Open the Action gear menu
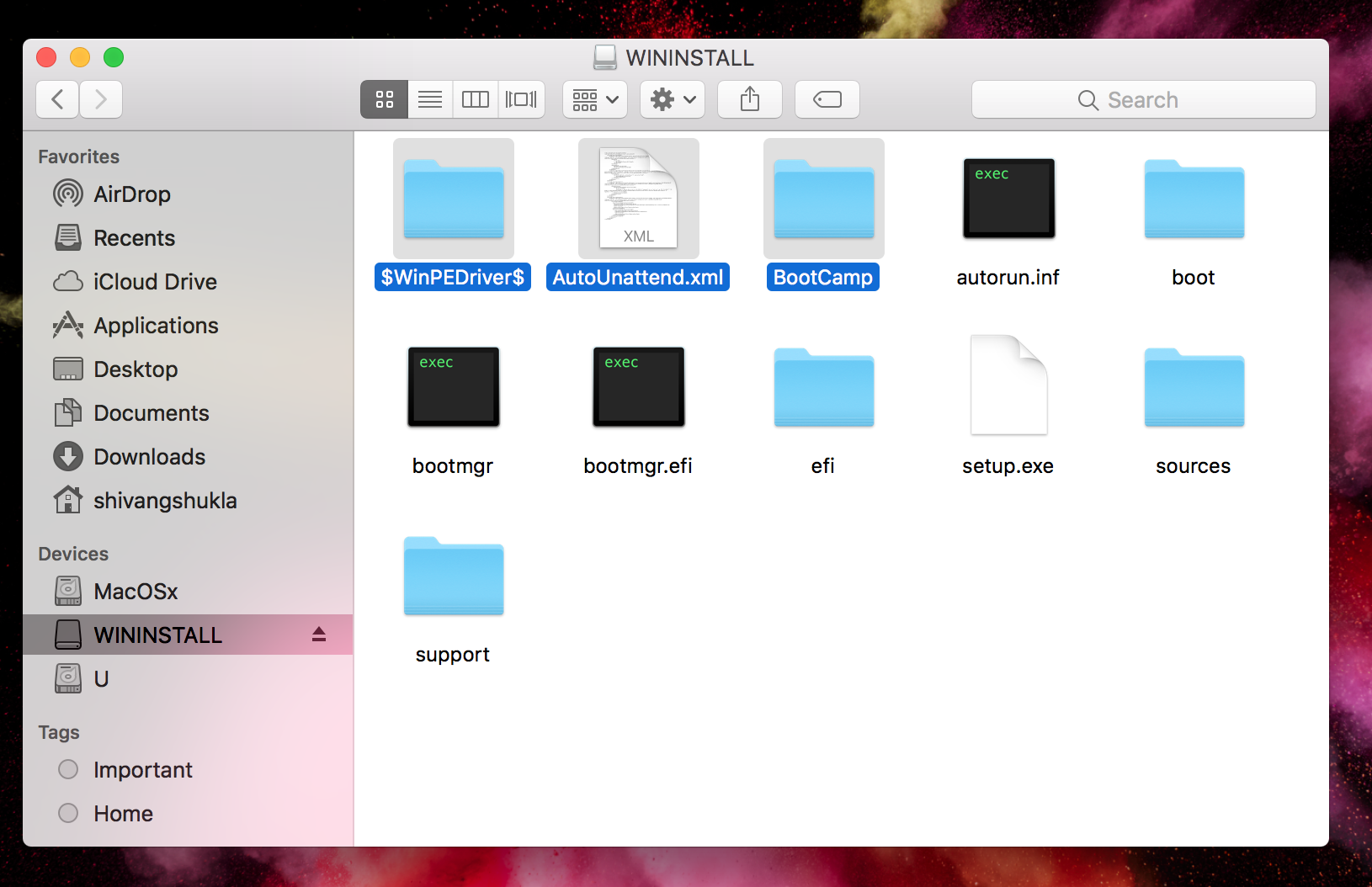Image resolution: width=1372 pixels, height=887 pixels. pos(673,99)
